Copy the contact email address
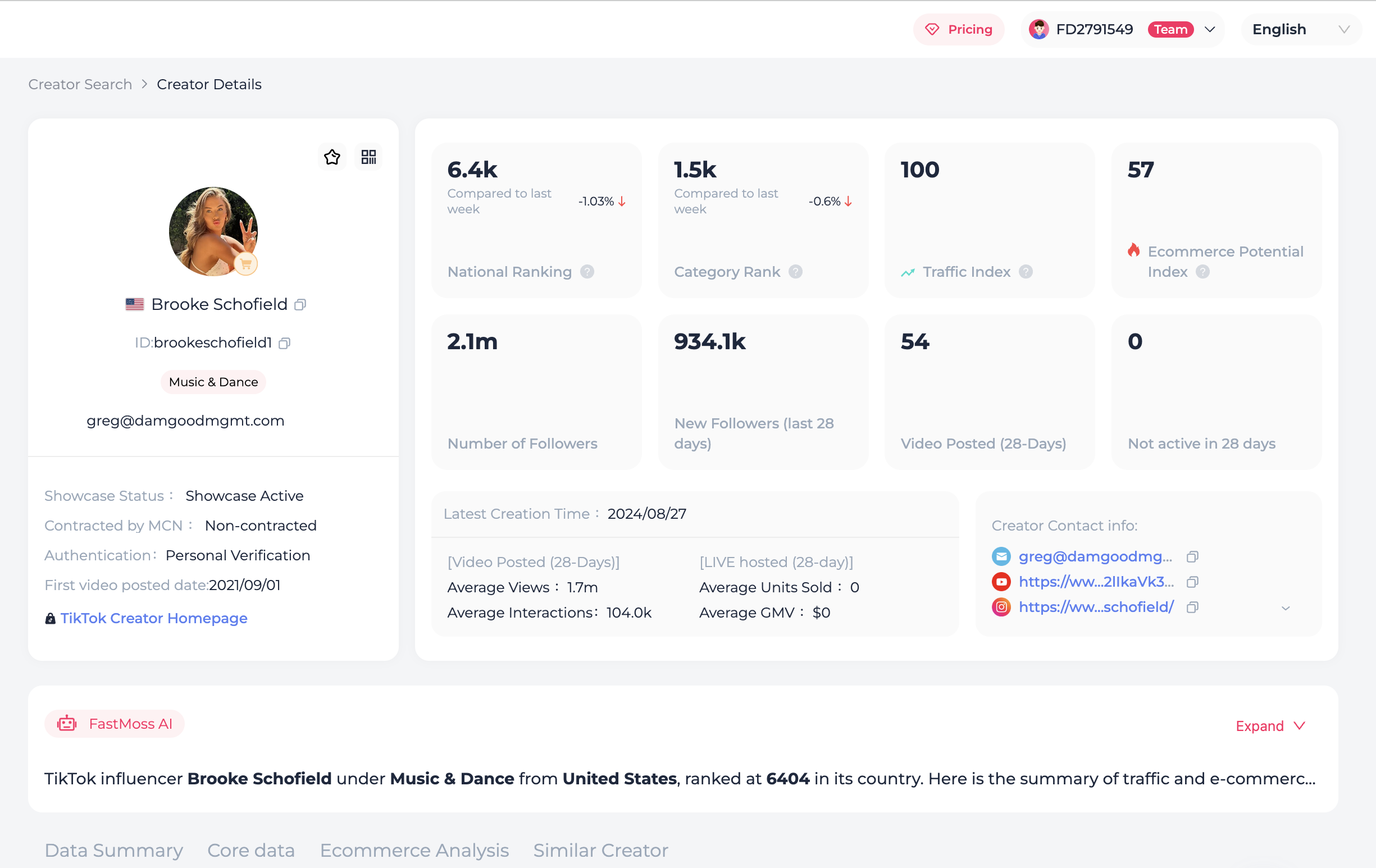 pos(1192,556)
